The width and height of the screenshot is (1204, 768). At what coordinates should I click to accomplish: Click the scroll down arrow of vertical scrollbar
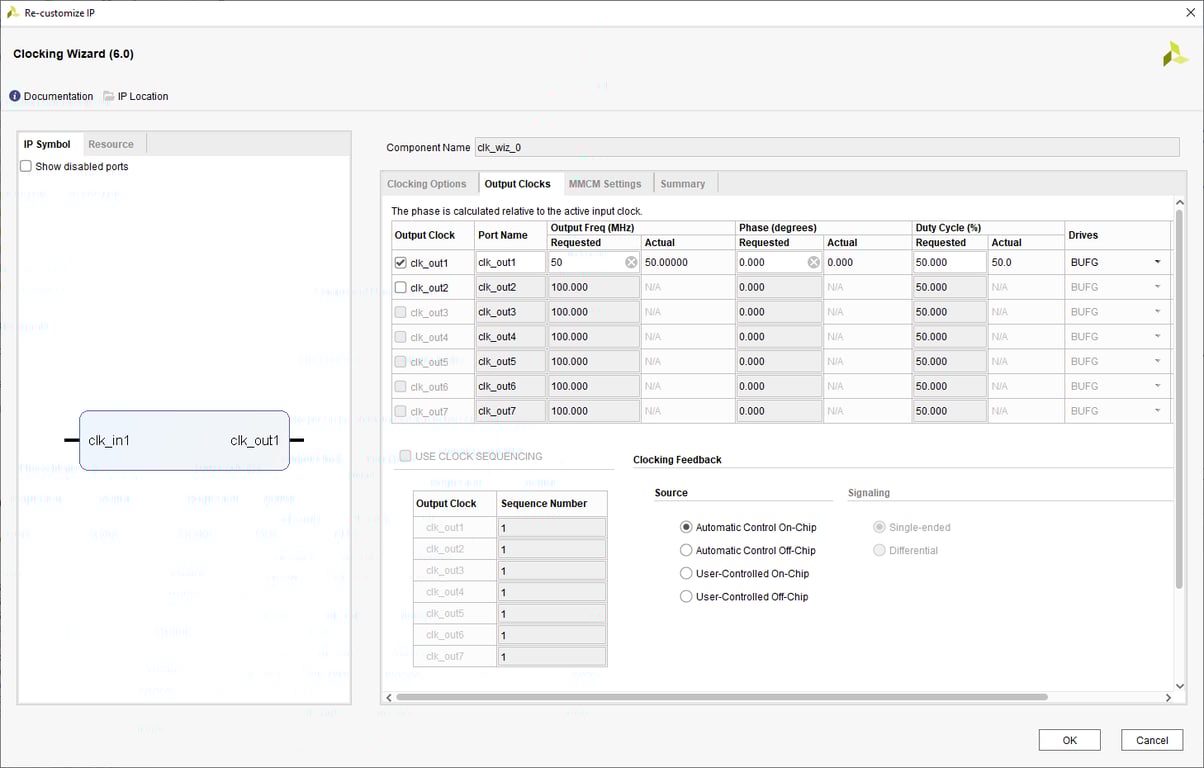pos(1180,686)
